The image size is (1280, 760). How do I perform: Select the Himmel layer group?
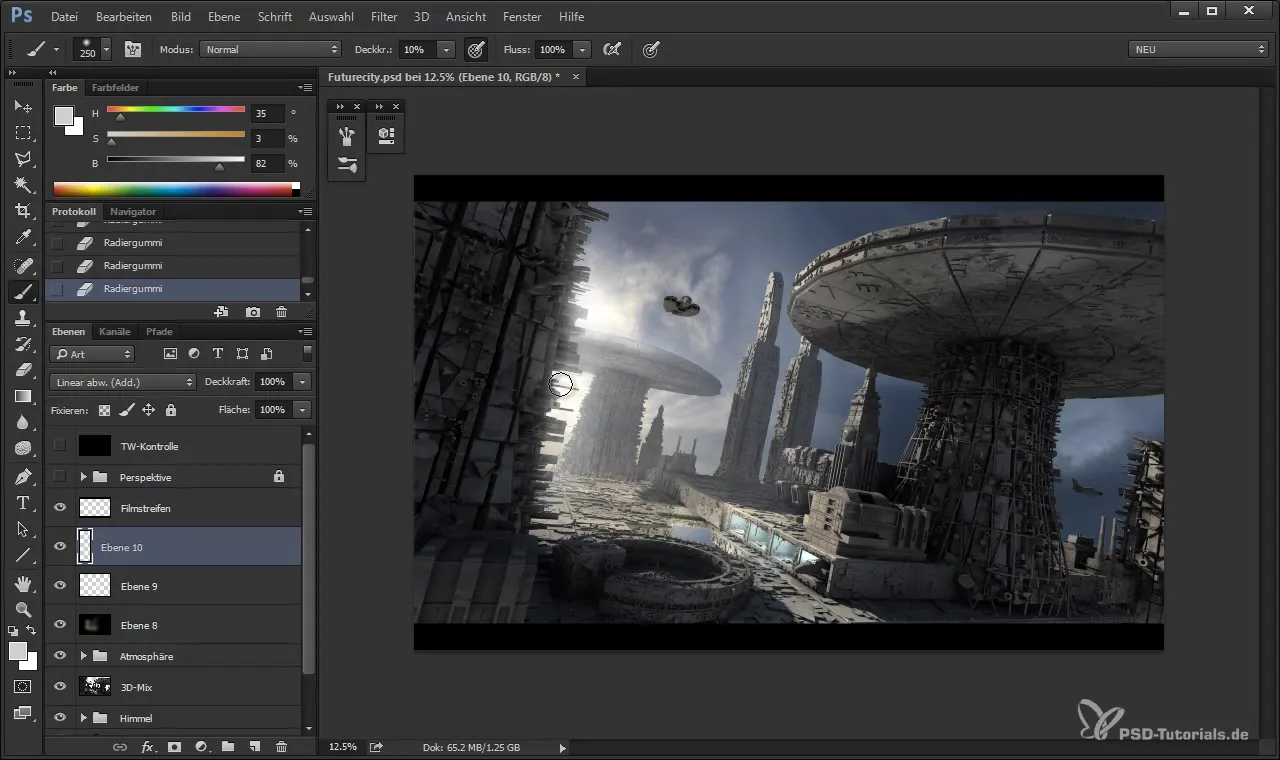(x=174, y=718)
